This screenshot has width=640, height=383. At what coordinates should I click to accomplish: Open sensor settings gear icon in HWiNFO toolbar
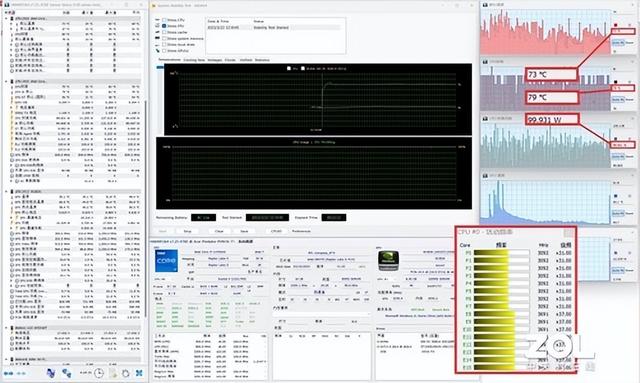[x=126, y=373]
